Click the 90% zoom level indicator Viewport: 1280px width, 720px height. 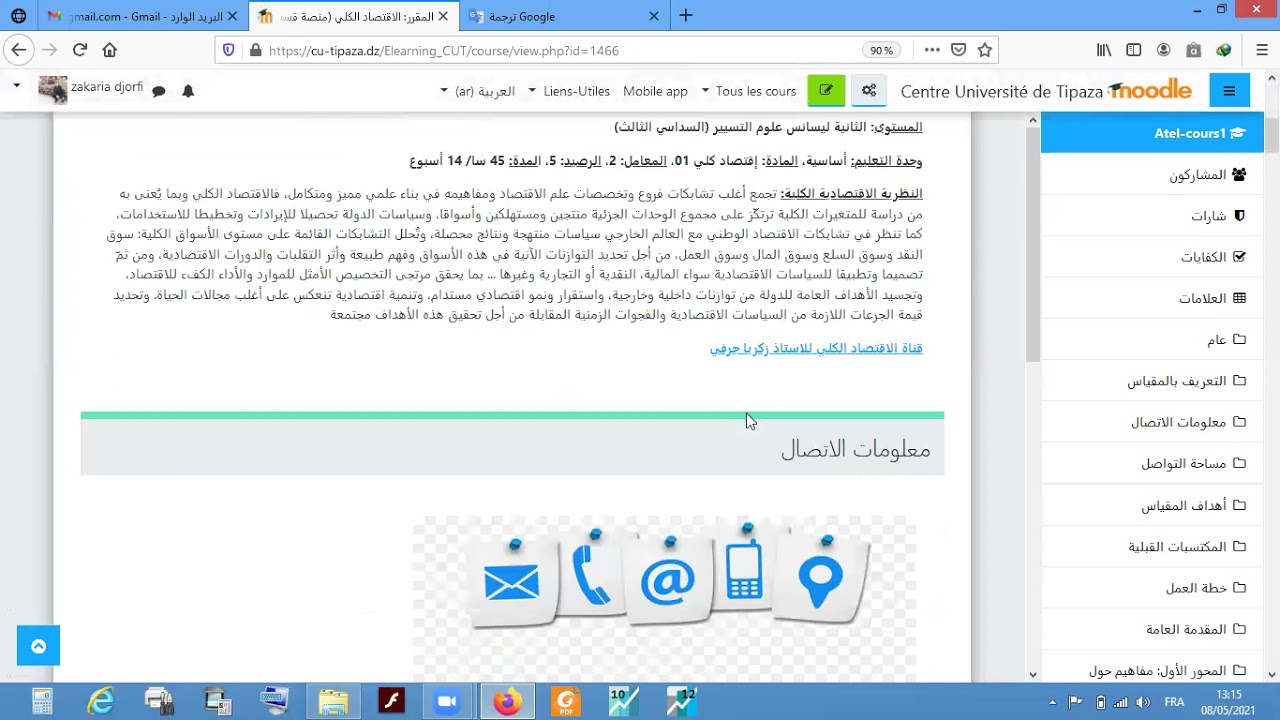881,50
